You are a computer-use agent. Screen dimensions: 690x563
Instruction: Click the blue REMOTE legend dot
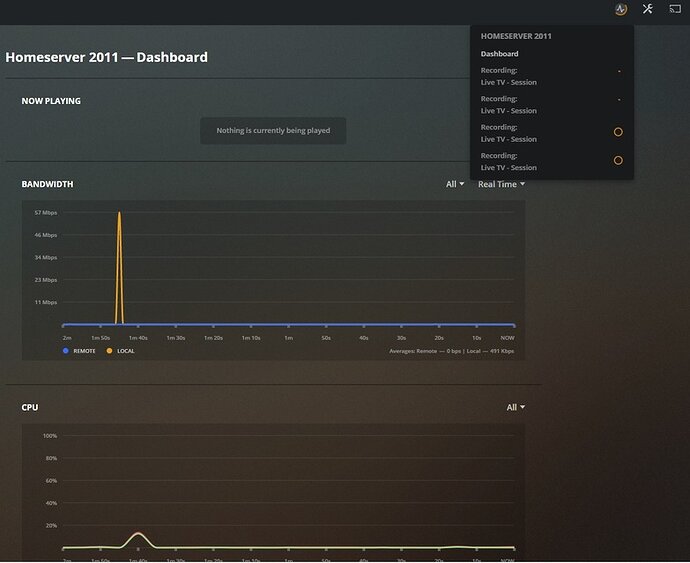[66, 351]
